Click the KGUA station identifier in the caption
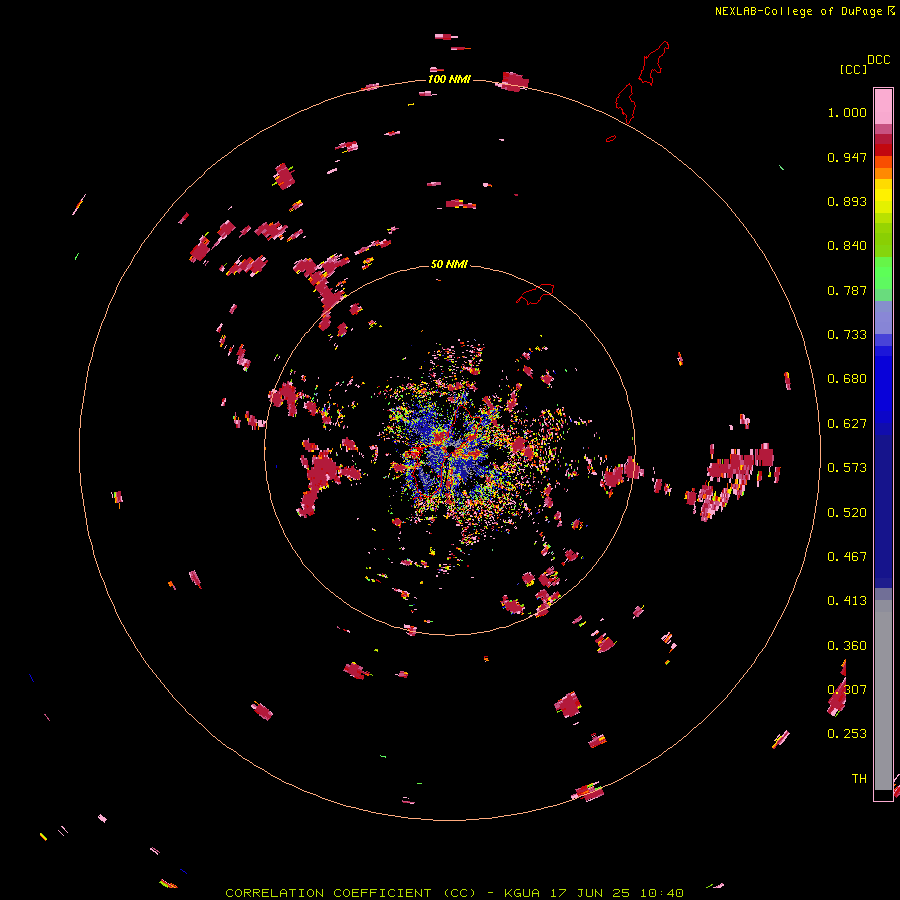Viewport: 900px width, 900px height. (x=522, y=893)
